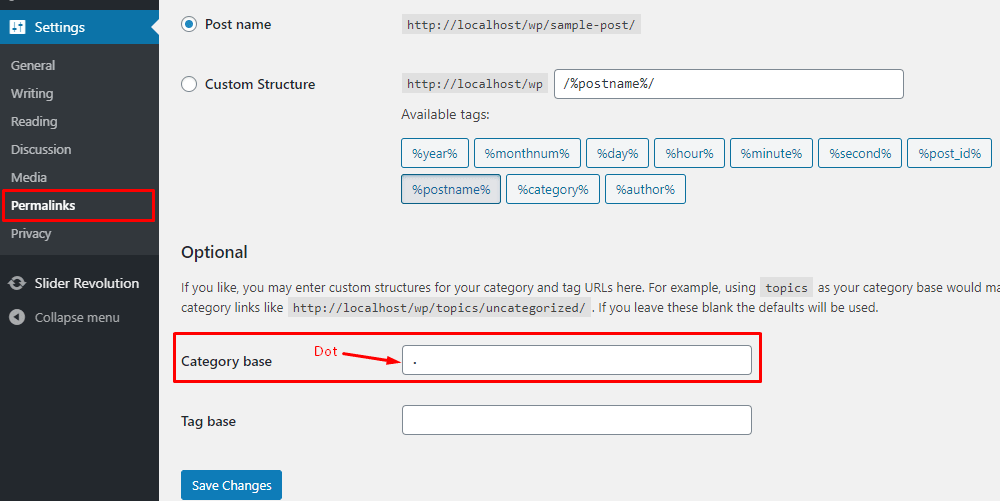Open Permalinks settings page
The height and width of the screenshot is (501, 1000).
click(43, 206)
